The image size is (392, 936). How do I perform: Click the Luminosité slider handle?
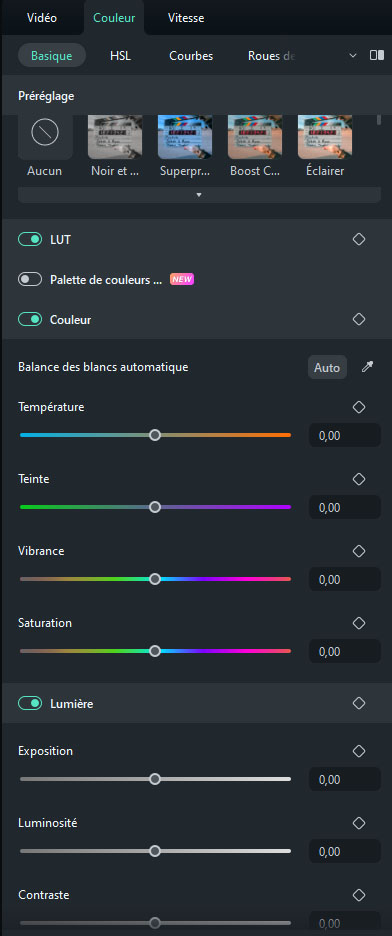(x=155, y=851)
